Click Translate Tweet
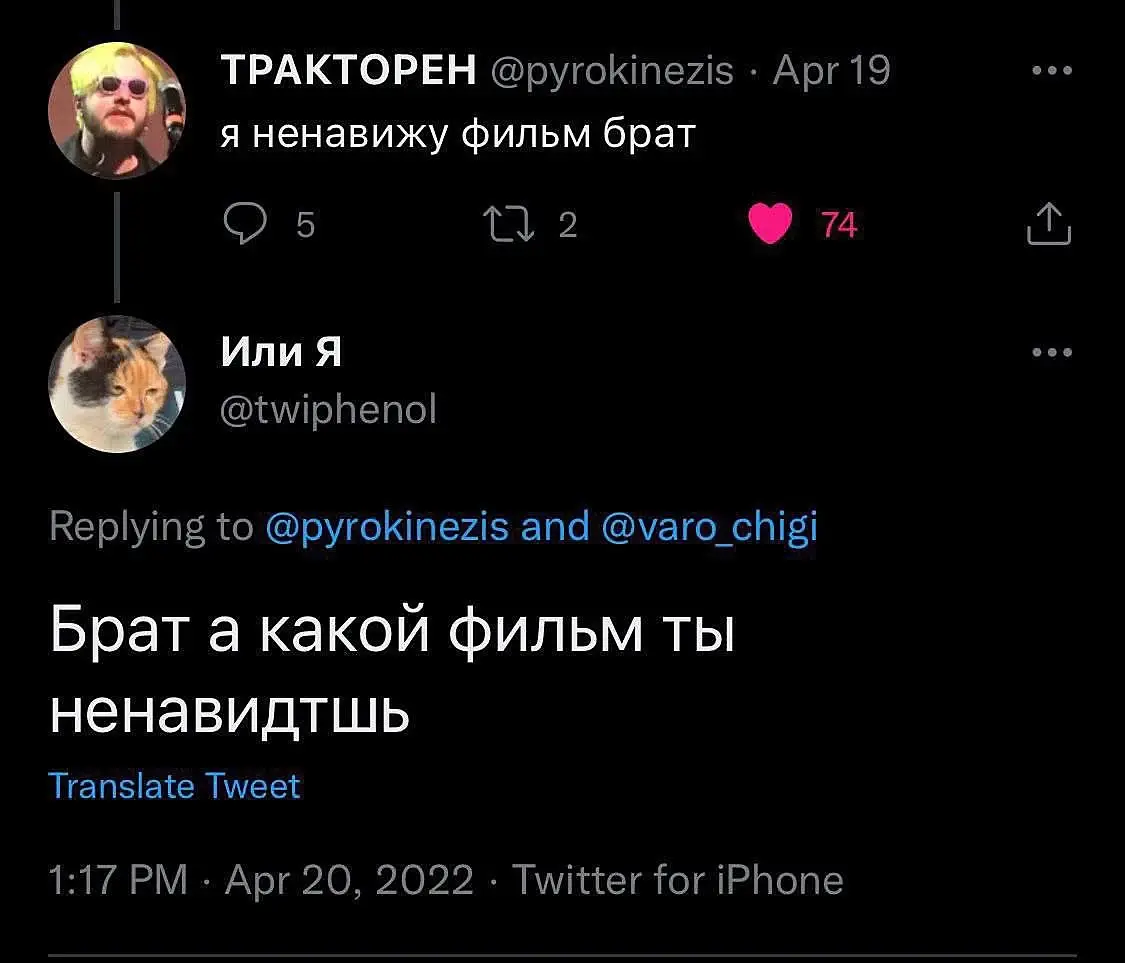Image resolution: width=1125 pixels, height=963 pixels. click(x=174, y=786)
